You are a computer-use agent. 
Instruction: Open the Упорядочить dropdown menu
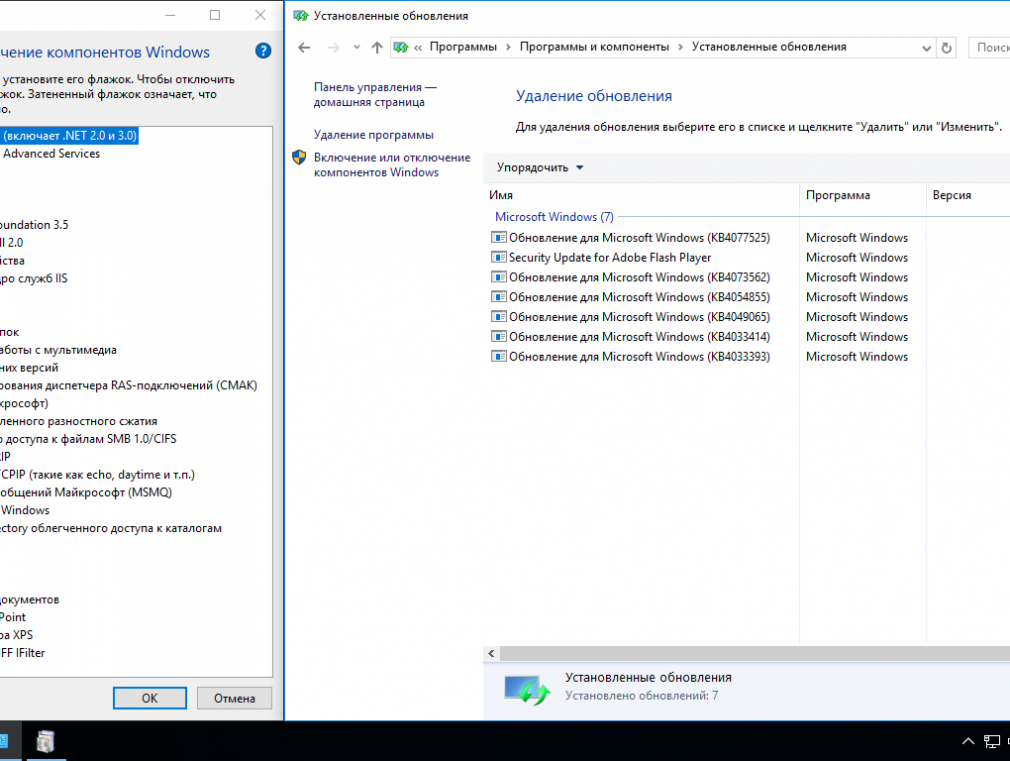(x=539, y=168)
